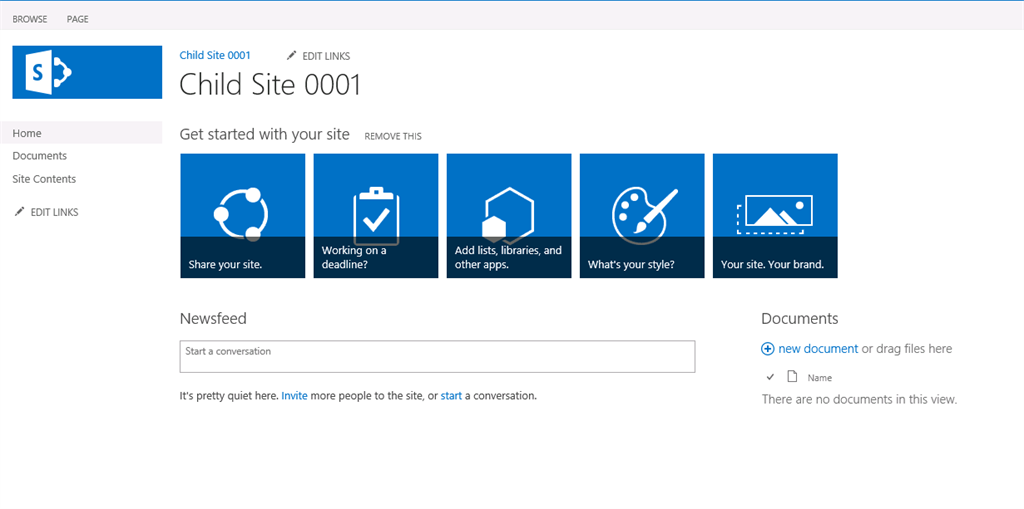Click the REMOVE THIS link
The height and width of the screenshot is (509, 1024).
(x=393, y=136)
